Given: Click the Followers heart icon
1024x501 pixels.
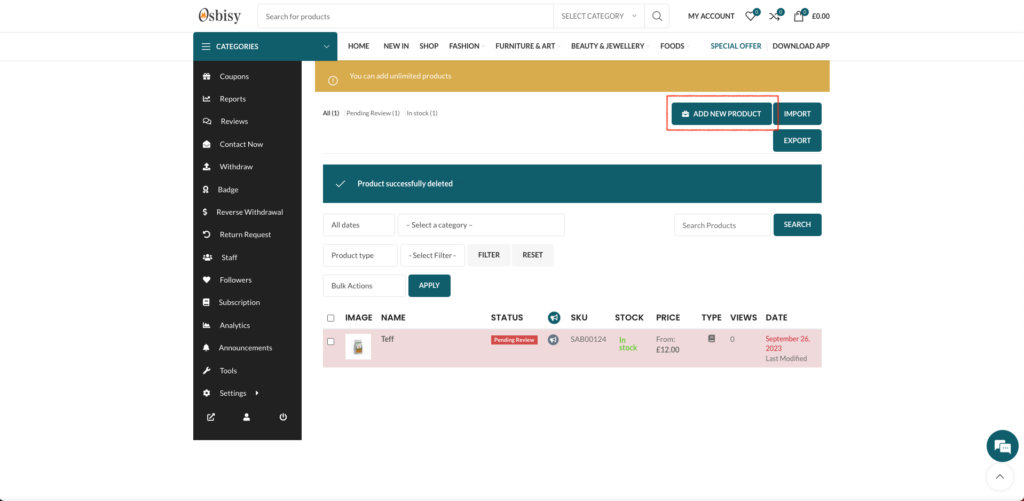Looking at the screenshot, I should (x=206, y=280).
